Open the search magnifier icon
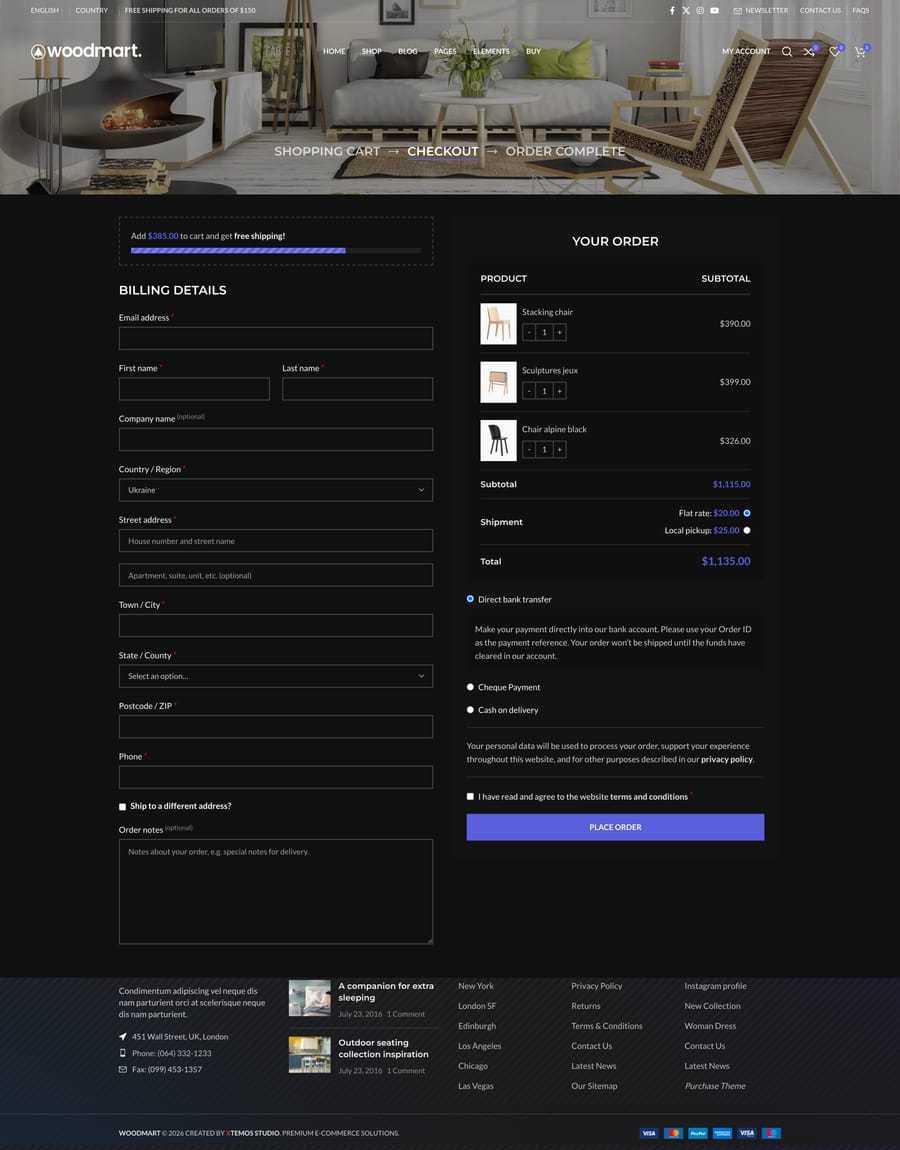The width and height of the screenshot is (900, 1150). (786, 51)
